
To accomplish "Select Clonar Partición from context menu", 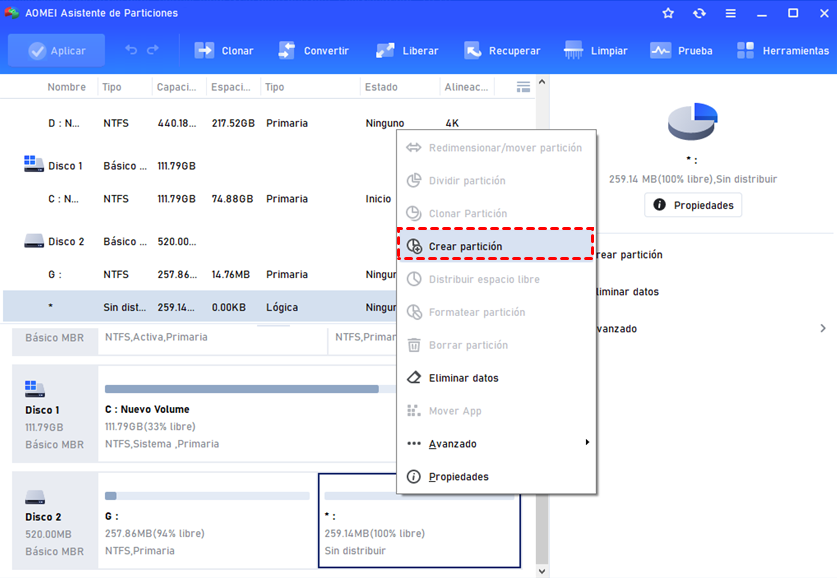I will tap(496, 213).
